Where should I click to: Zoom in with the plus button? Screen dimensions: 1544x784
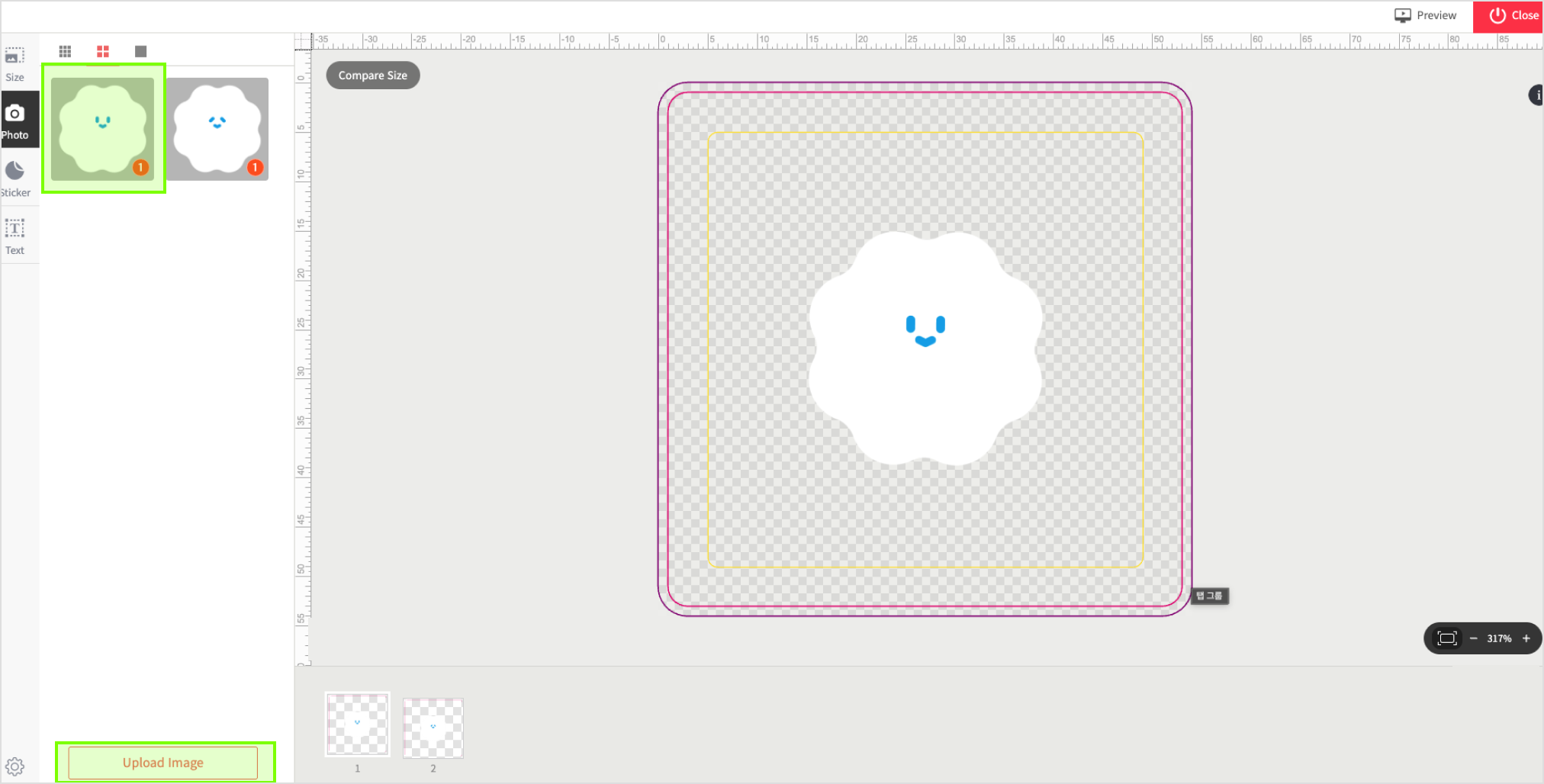coord(1526,638)
